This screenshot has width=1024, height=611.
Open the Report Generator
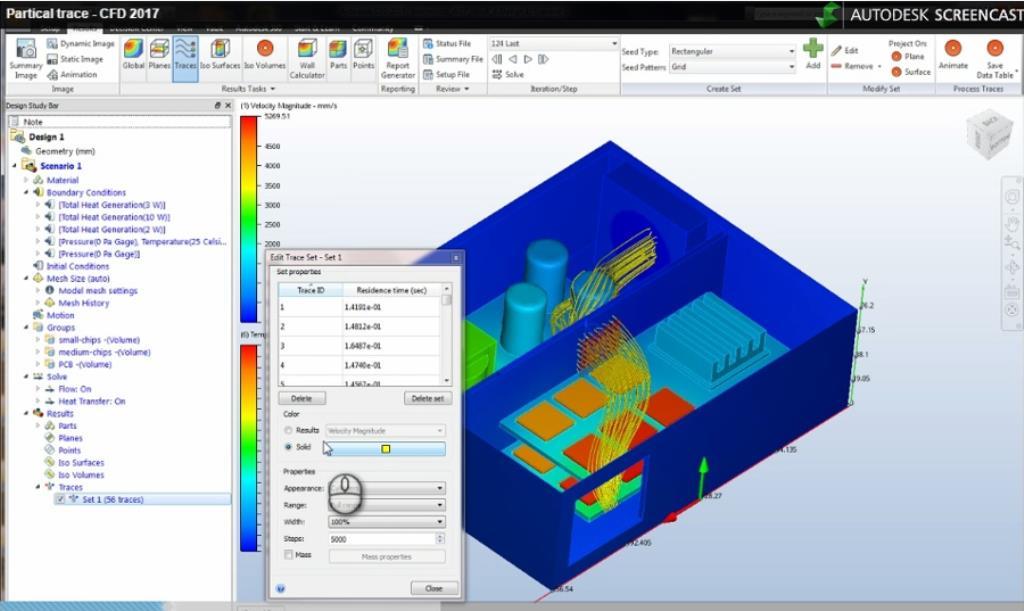(x=398, y=59)
